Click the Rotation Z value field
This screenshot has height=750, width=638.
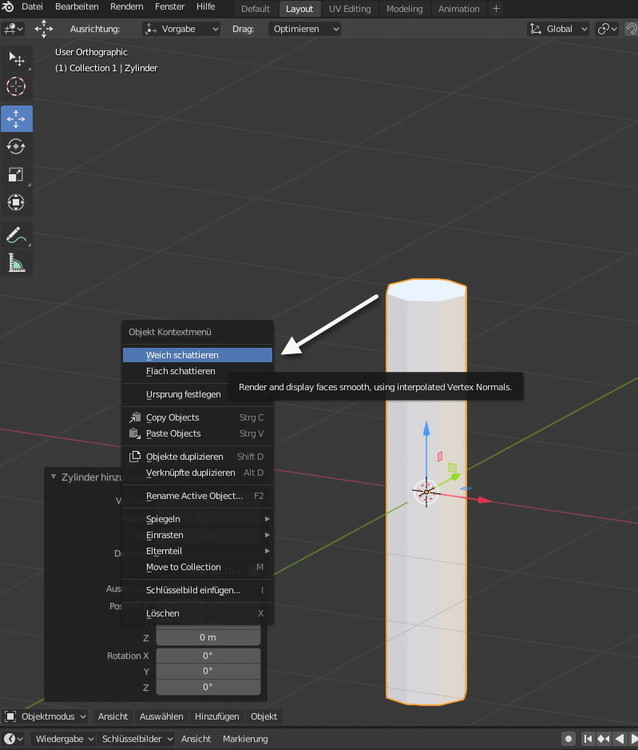(207, 687)
